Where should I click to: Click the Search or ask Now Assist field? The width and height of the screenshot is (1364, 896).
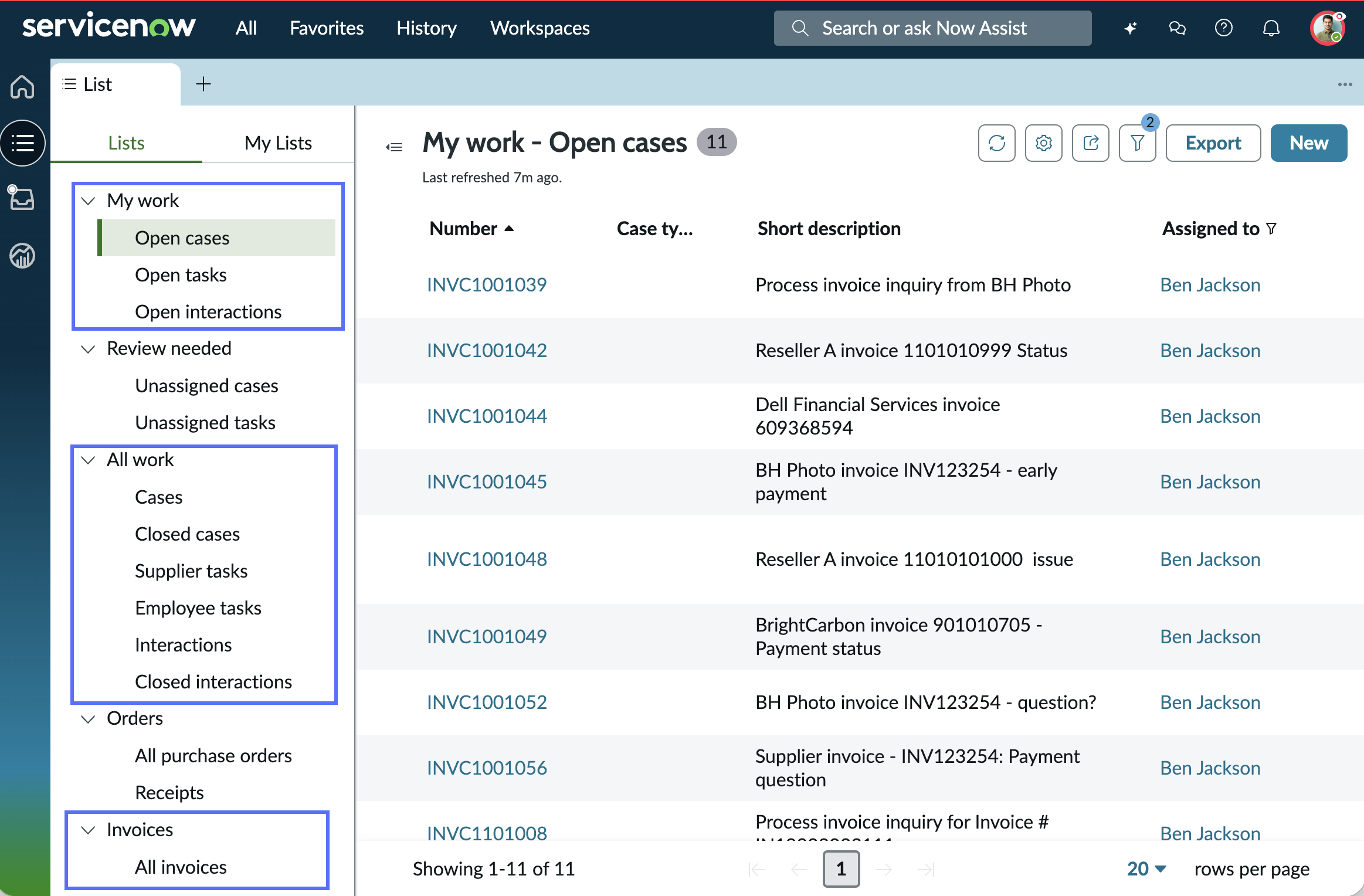click(x=932, y=28)
